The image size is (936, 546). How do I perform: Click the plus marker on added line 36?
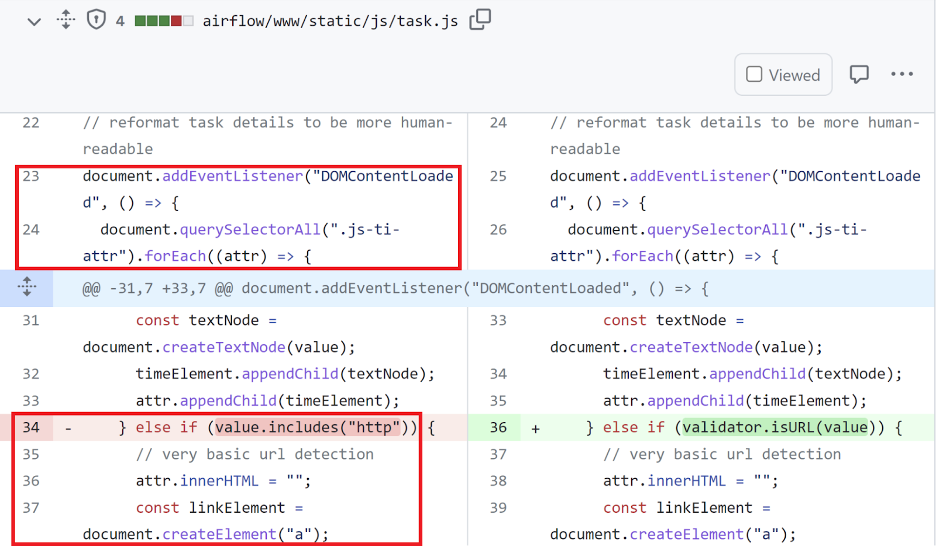(x=535, y=428)
